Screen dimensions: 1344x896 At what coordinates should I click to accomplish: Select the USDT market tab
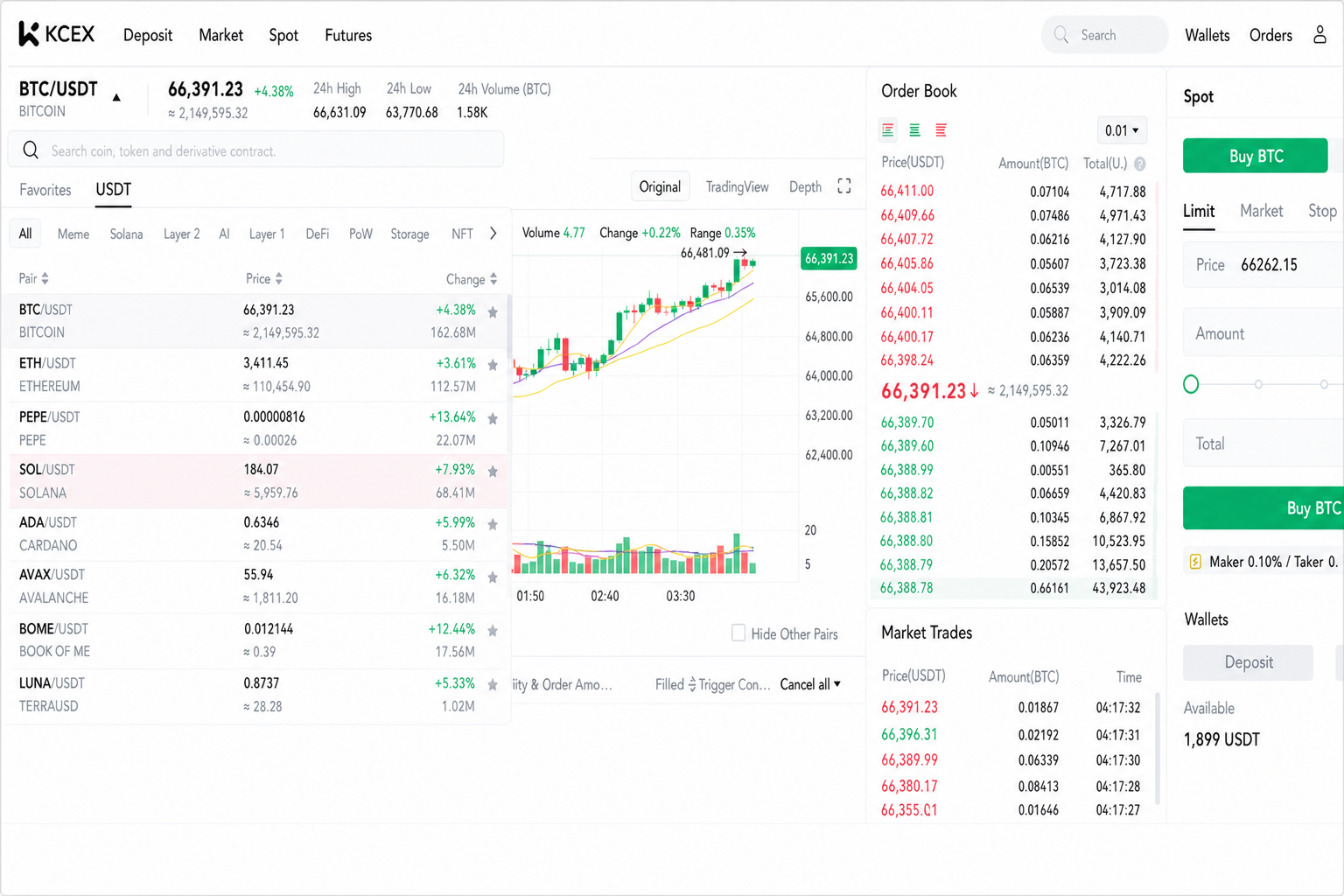coord(114,189)
